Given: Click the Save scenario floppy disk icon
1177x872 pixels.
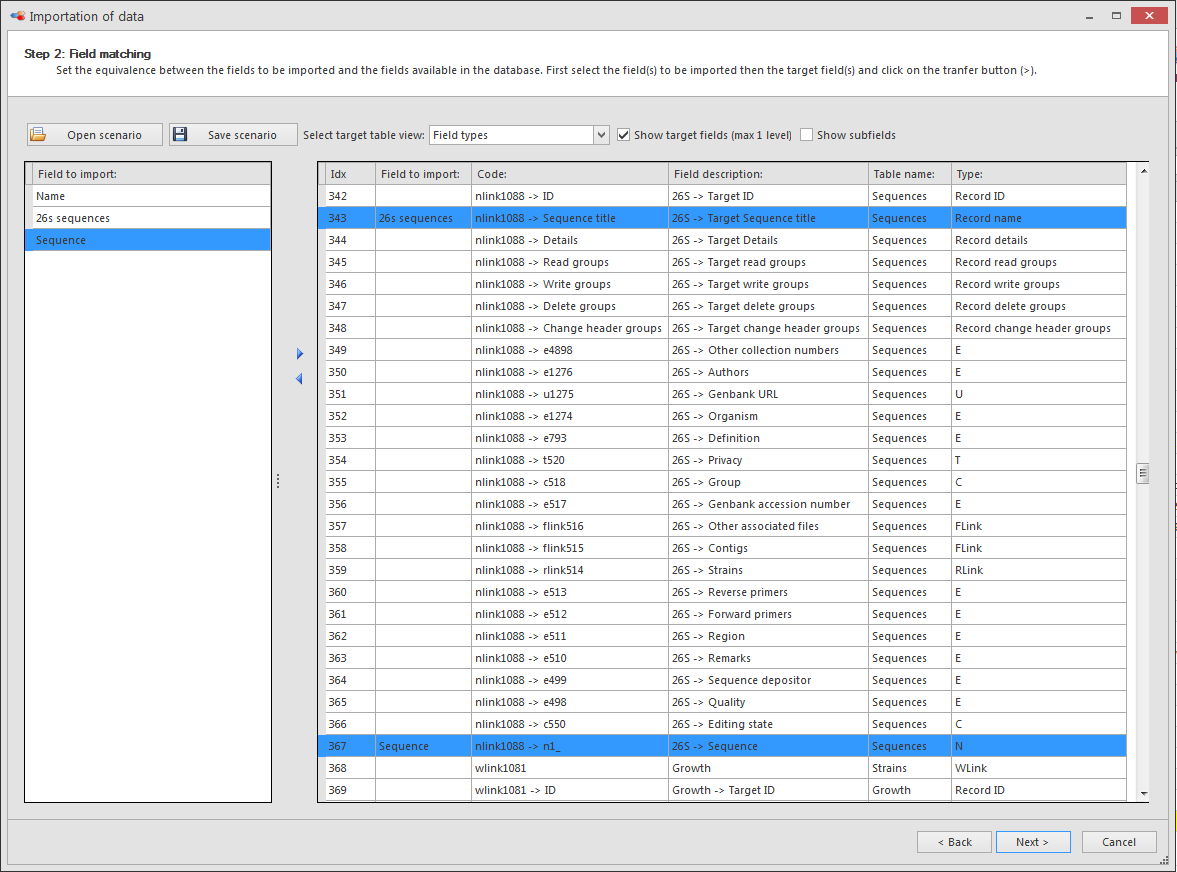Looking at the screenshot, I should 181,135.
